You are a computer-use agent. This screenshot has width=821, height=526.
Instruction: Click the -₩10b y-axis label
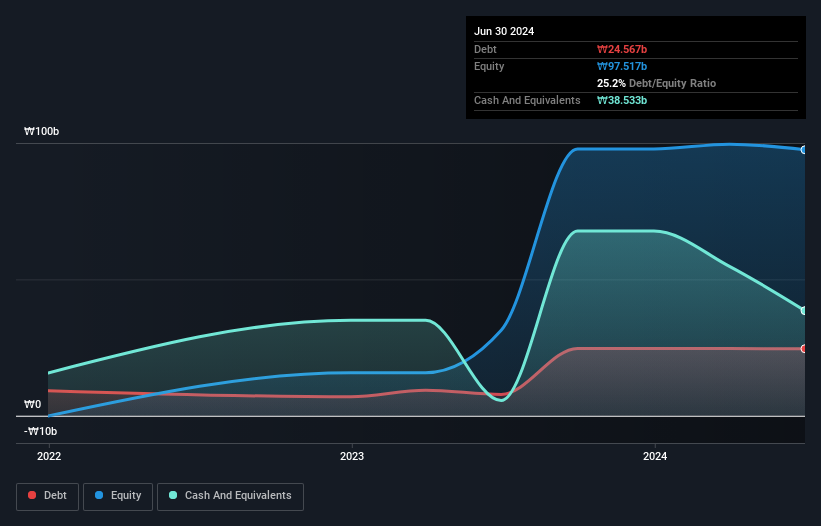pos(40,431)
